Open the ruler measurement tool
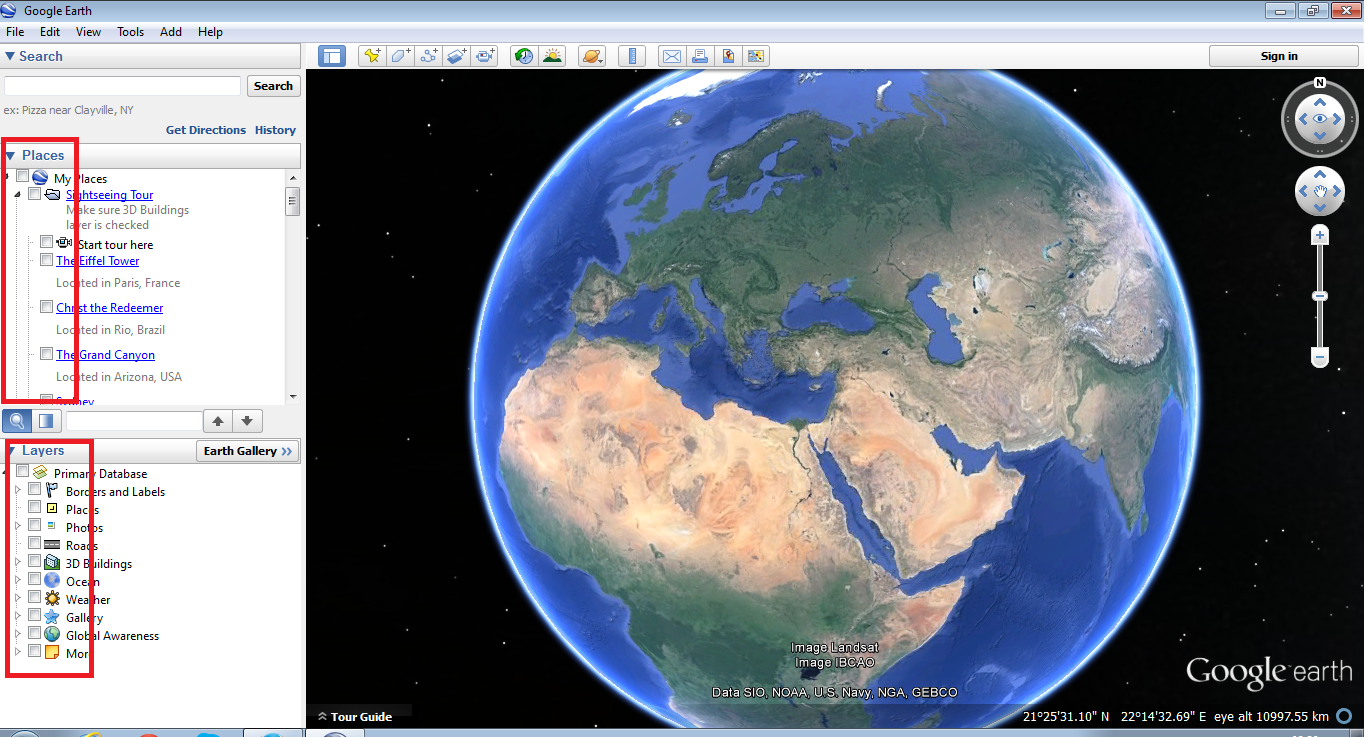1366x737 pixels. pos(631,56)
